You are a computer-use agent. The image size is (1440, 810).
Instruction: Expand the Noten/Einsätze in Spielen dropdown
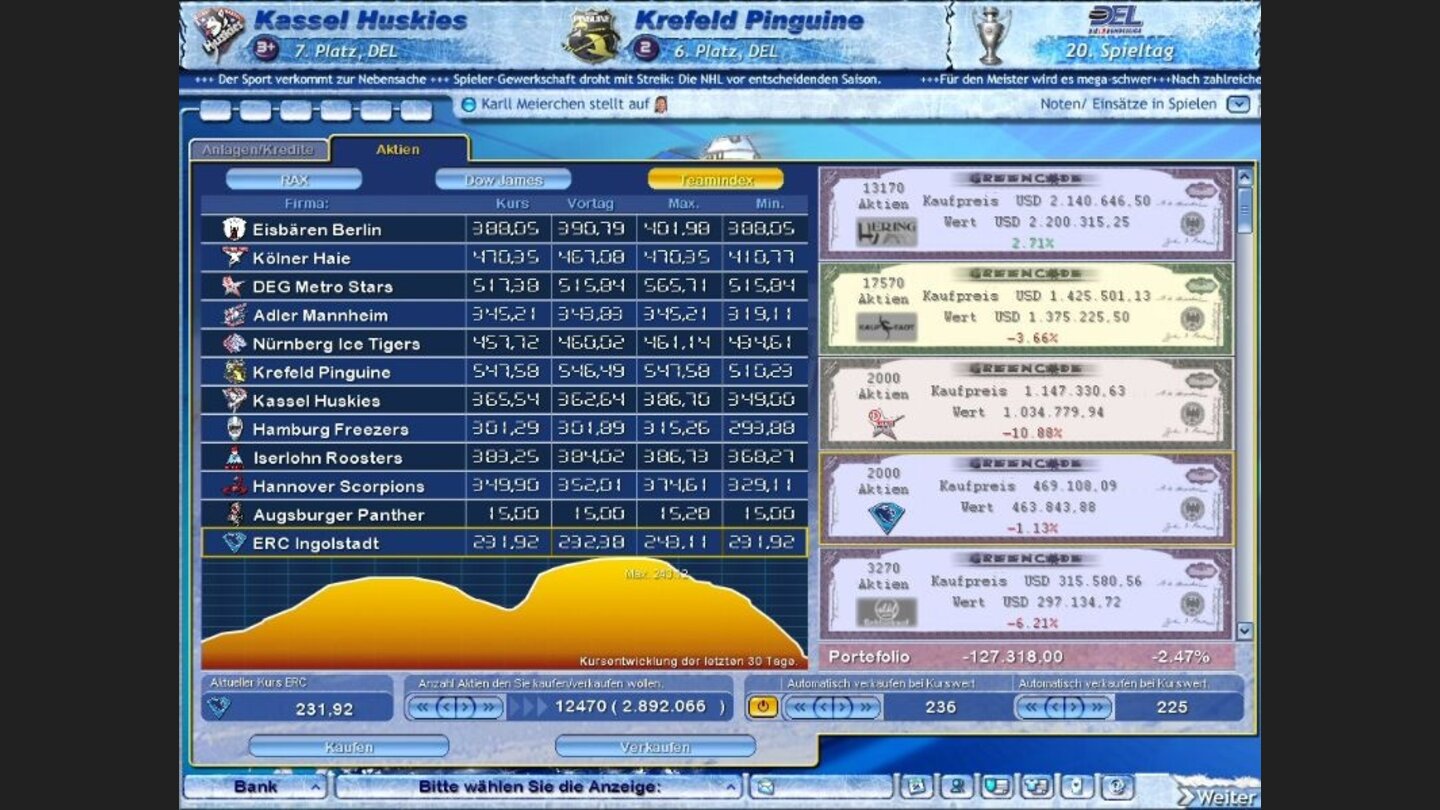(x=1238, y=104)
